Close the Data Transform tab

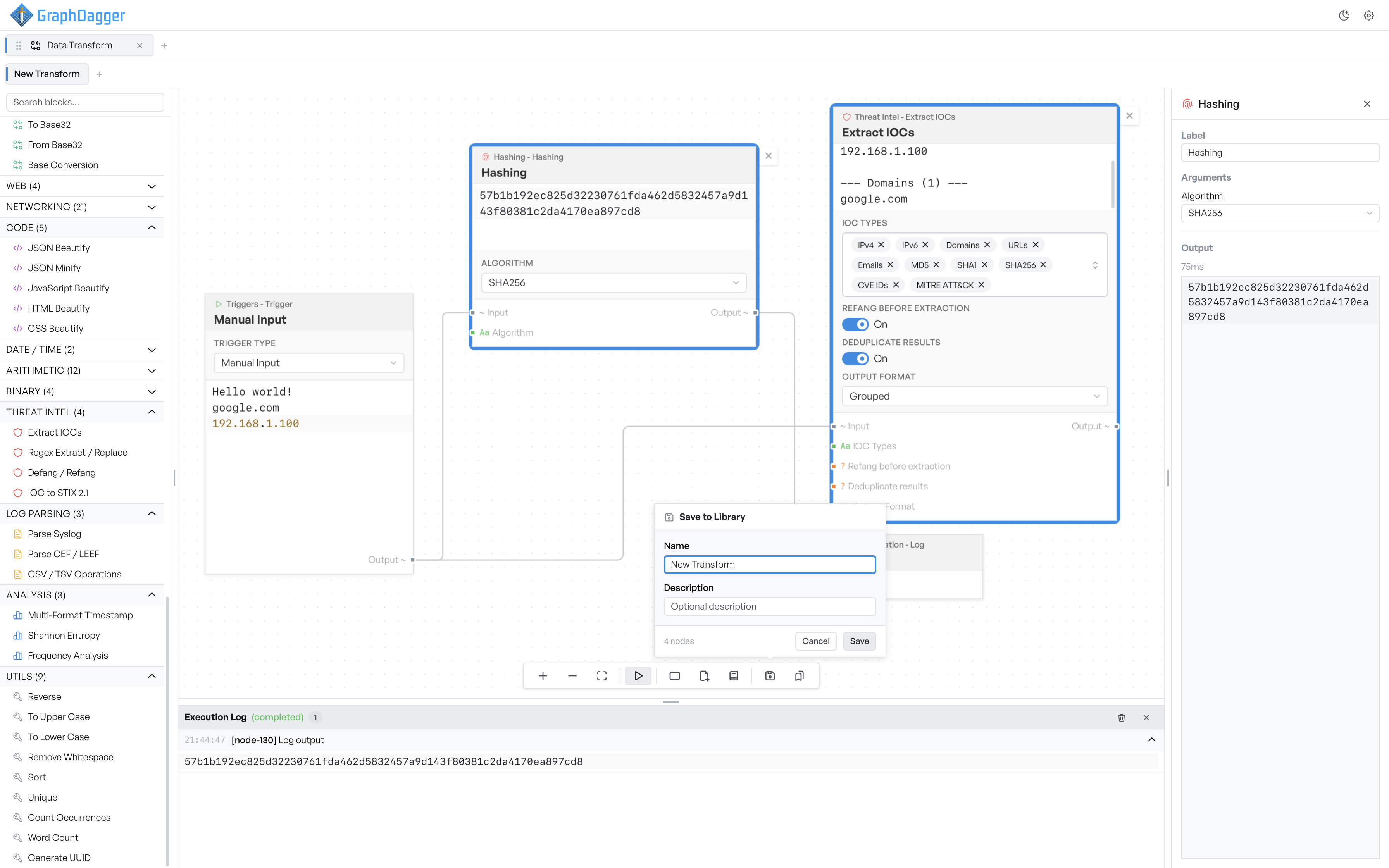[140, 45]
